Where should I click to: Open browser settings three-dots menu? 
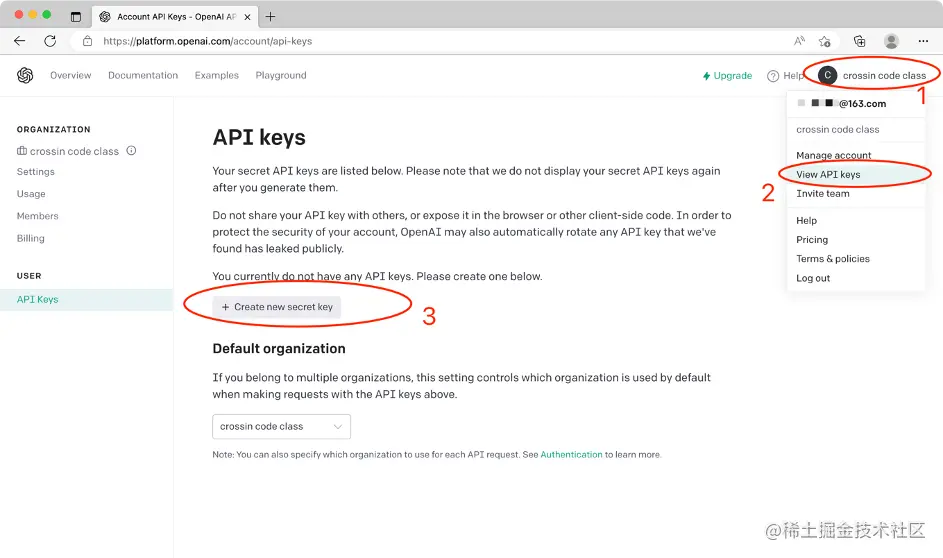point(923,41)
